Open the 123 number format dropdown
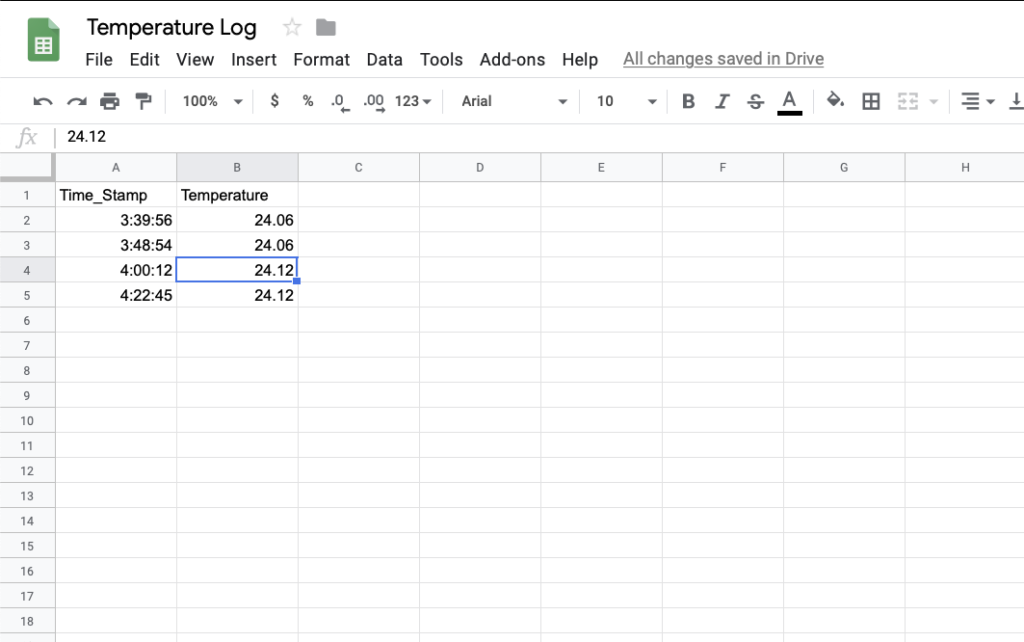 tap(413, 101)
